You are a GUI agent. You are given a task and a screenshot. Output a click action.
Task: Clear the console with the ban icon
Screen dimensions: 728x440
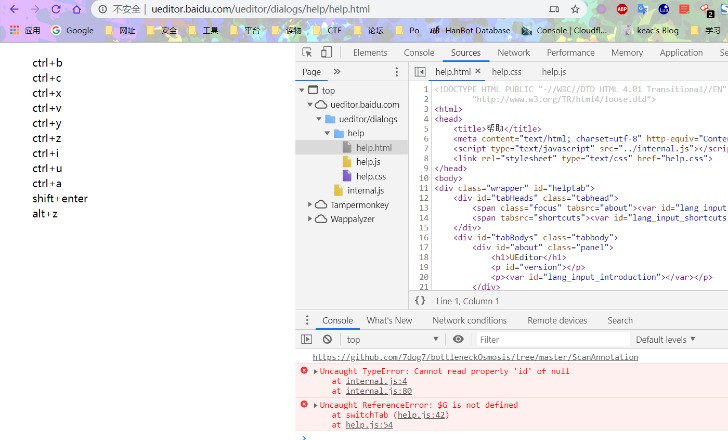[327, 339]
